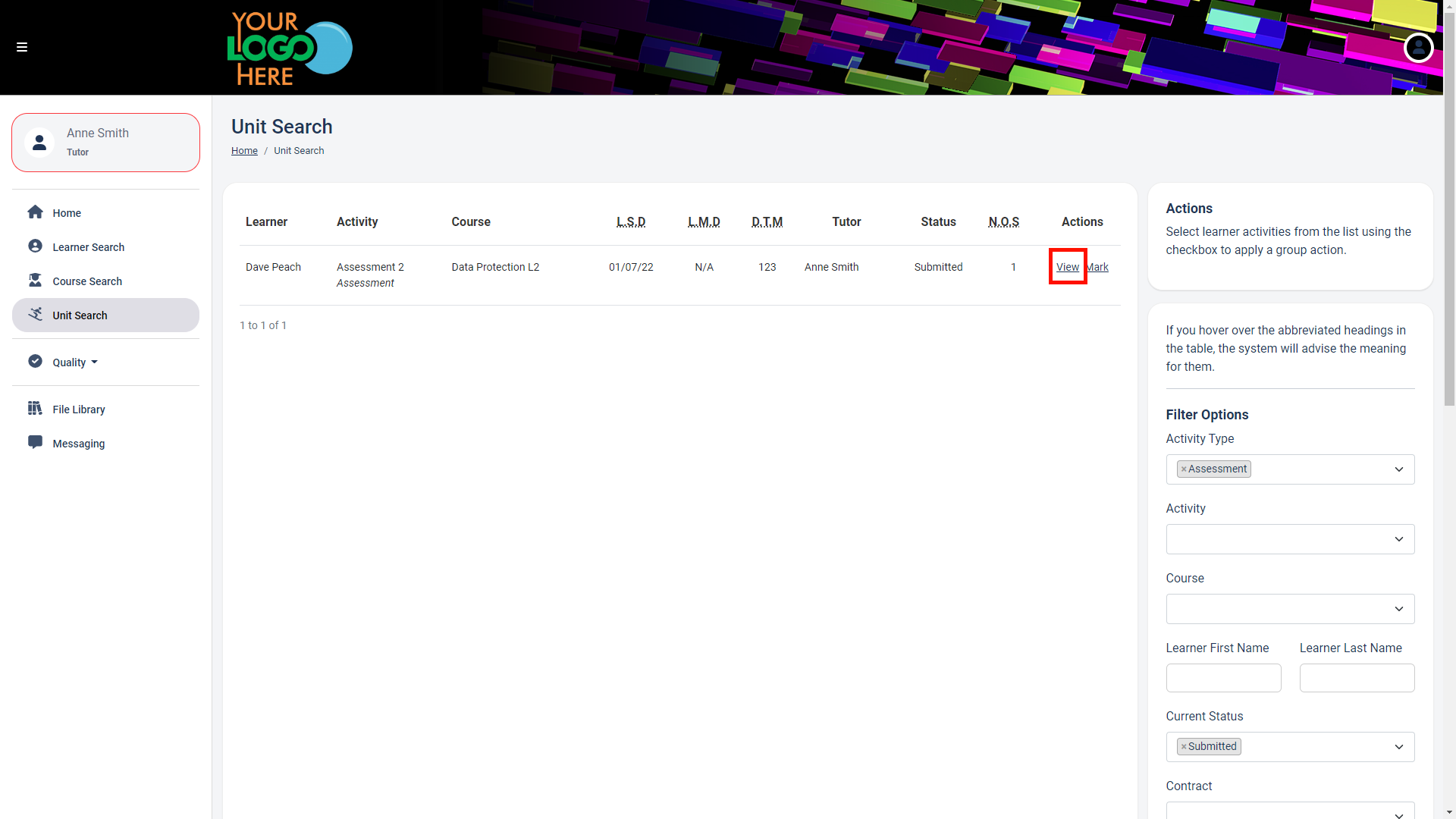Image resolution: width=1456 pixels, height=819 pixels.
Task: Click the Unit Search skier icon
Action: [x=35, y=315]
